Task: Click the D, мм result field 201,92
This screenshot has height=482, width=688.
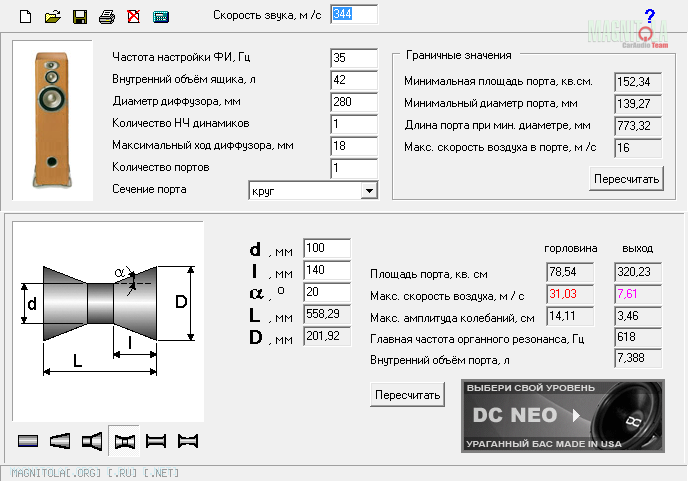Action: point(327,336)
